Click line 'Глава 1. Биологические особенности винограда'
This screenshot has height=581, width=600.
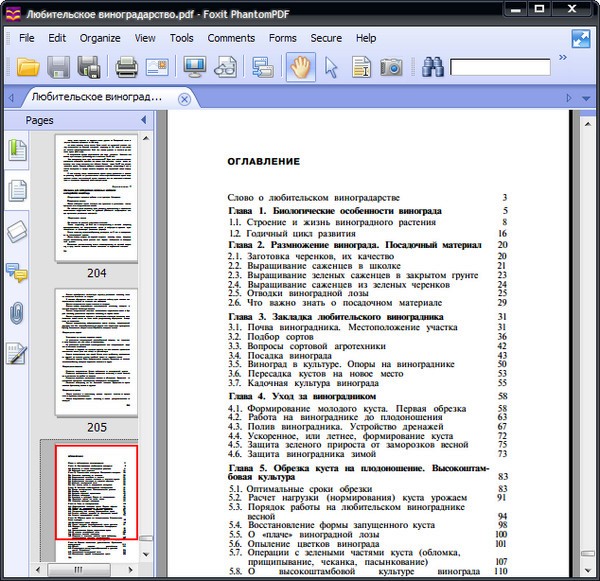click(x=335, y=211)
